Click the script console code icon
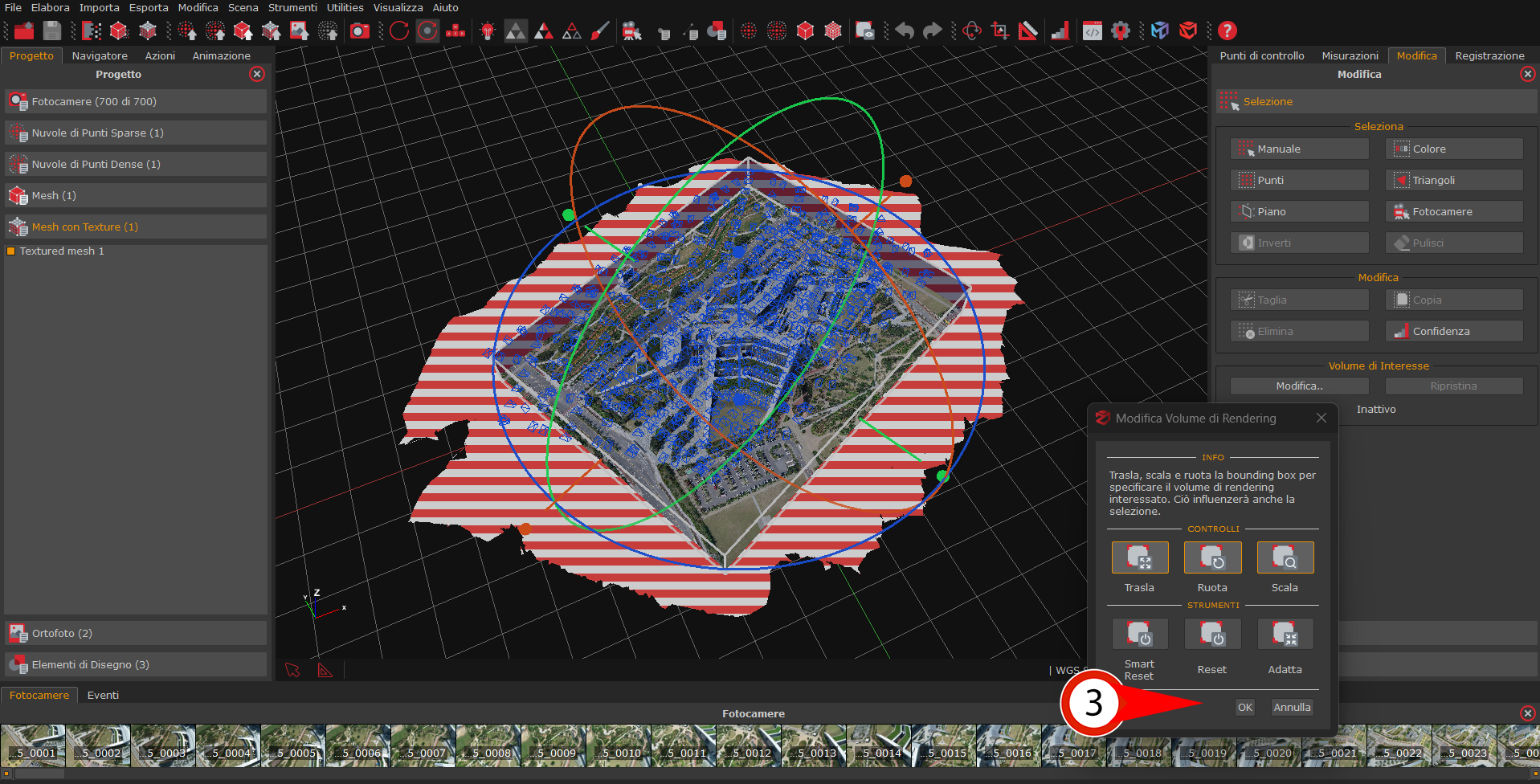Image resolution: width=1540 pixels, height=784 pixels. (x=1093, y=31)
